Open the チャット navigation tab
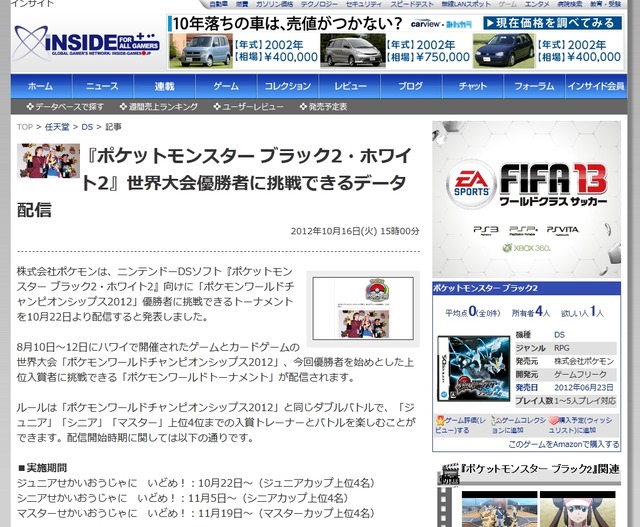Viewport: 640px width, 527px height. 473,86
